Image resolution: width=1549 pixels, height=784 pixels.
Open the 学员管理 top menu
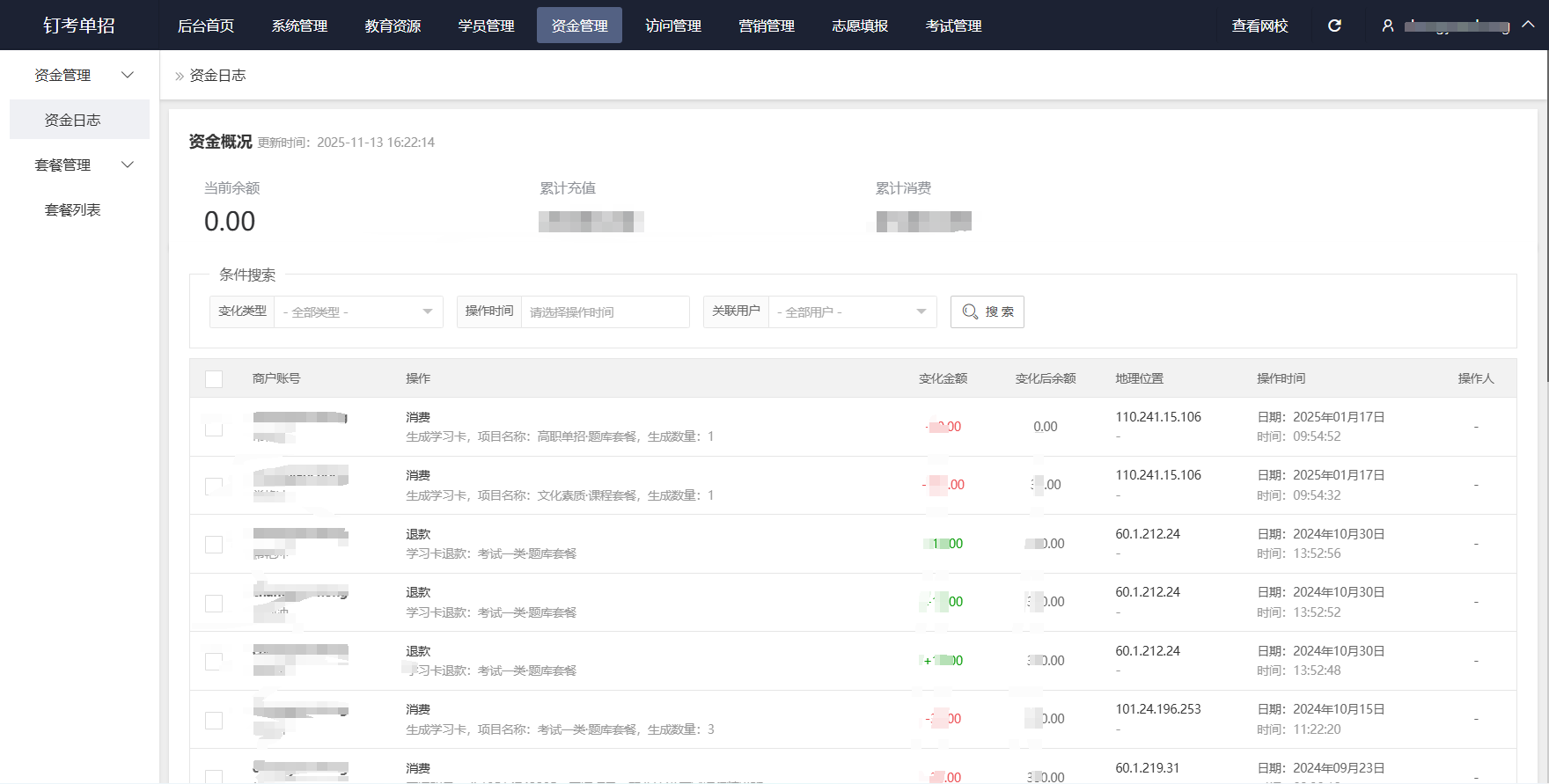[x=486, y=26]
